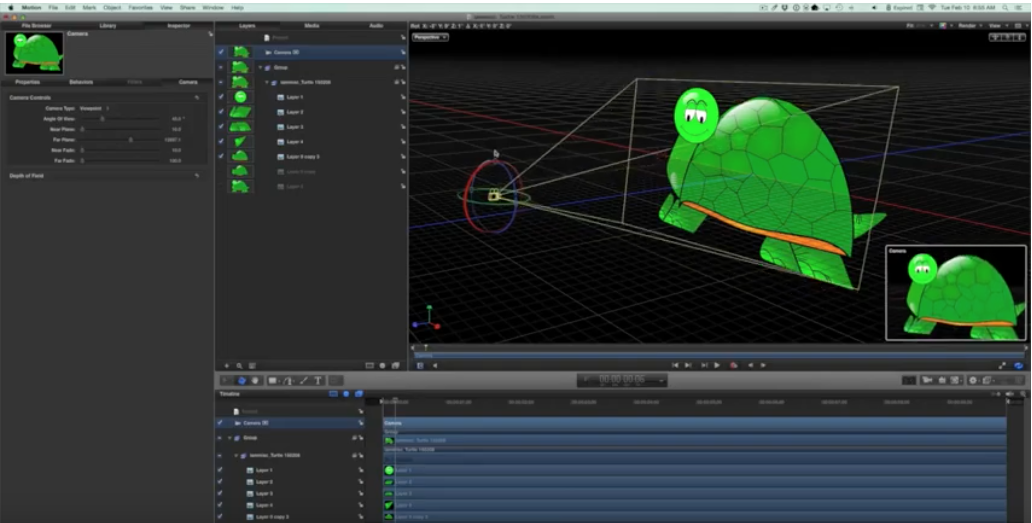Toggle Layer 1 checkbox in the Timeline
This screenshot has width=1032, height=523.
pyautogui.click(x=220, y=470)
